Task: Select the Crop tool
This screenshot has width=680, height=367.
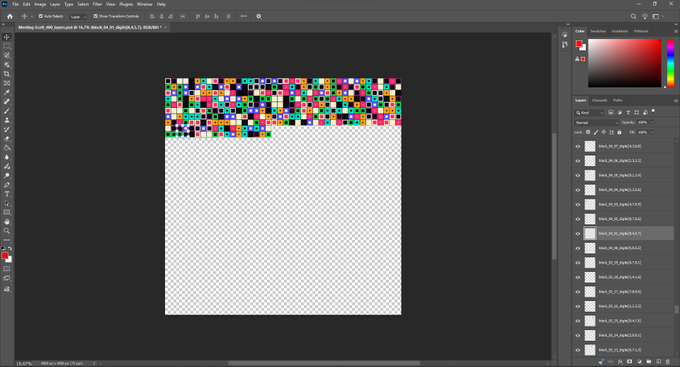Action: click(7, 74)
